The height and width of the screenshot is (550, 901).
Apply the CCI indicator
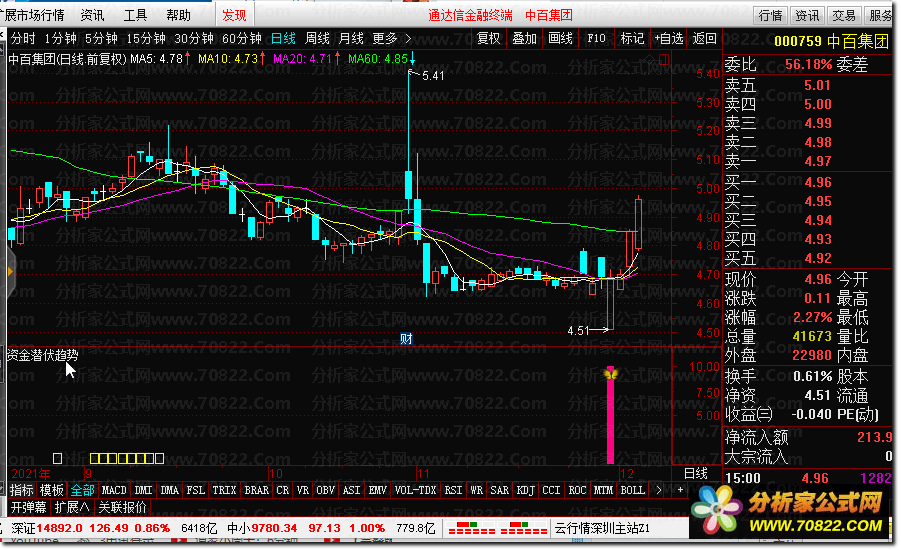pos(551,490)
